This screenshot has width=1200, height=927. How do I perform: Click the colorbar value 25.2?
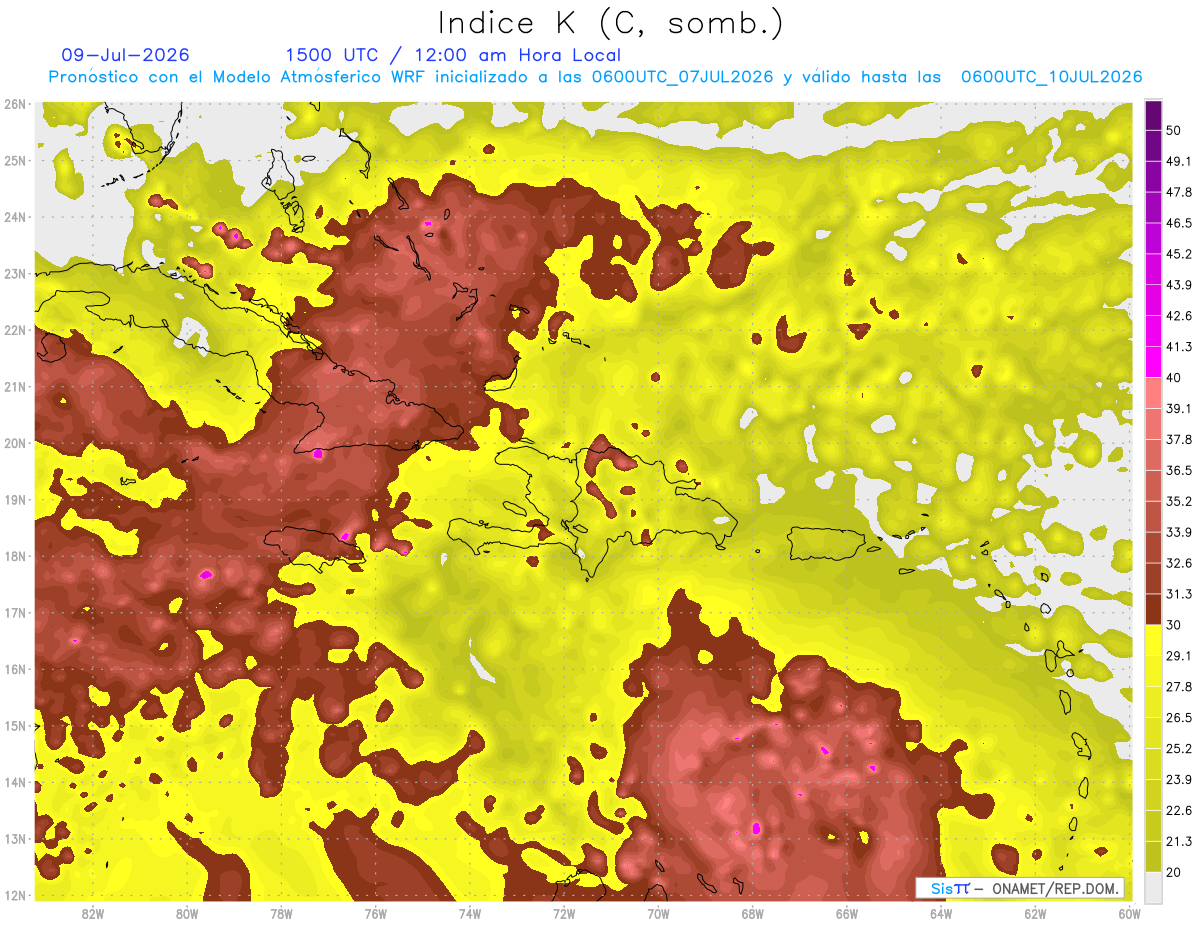[x=1179, y=749]
